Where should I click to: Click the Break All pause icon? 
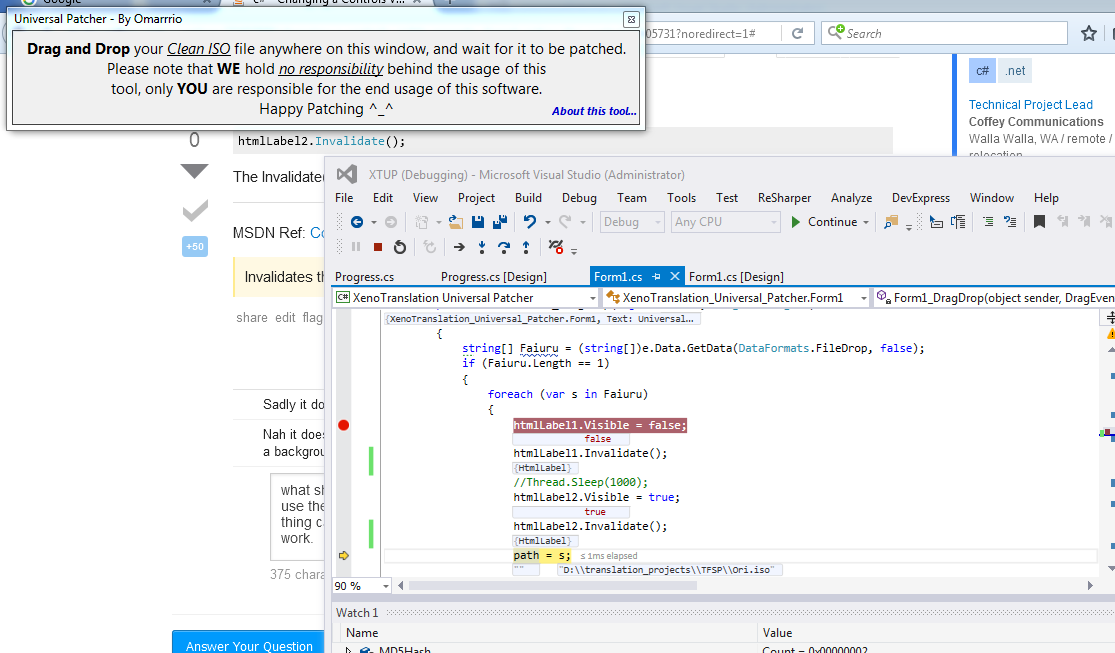358,246
